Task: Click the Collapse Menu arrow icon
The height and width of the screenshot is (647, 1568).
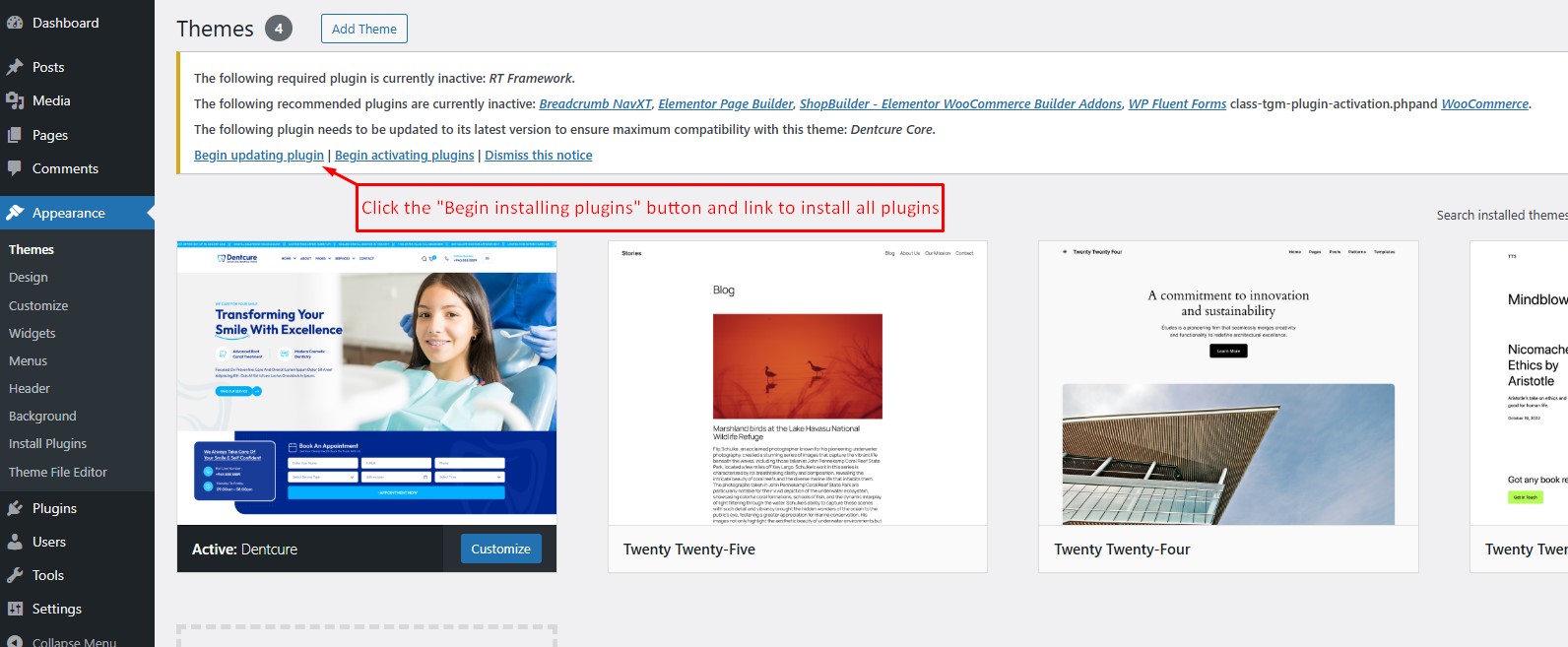Action: [15, 642]
